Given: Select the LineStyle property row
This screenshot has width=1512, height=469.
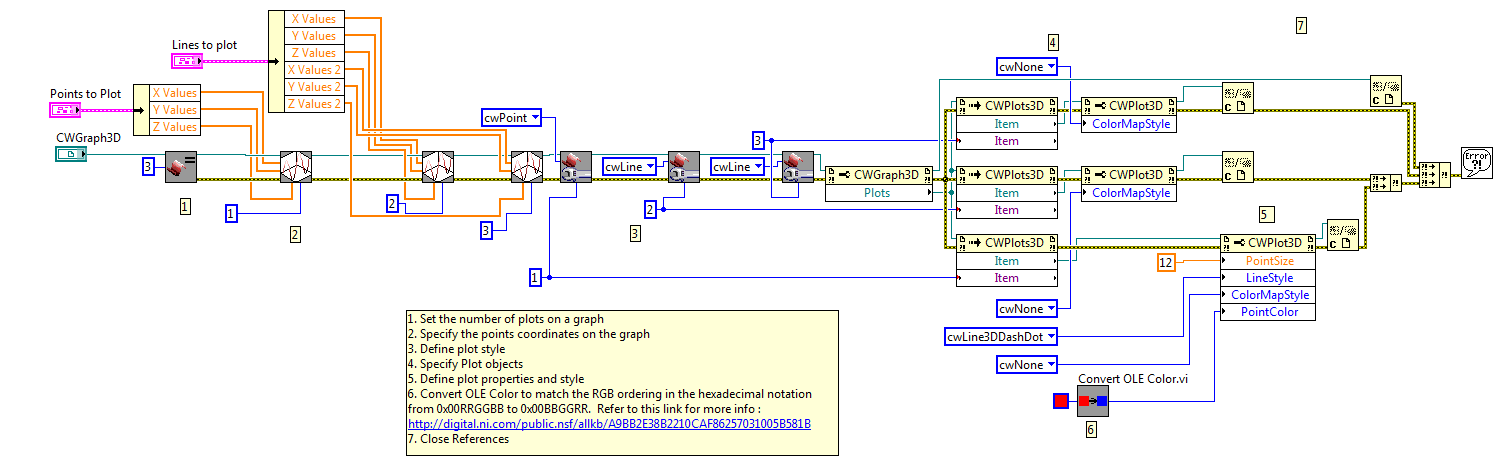Looking at the screenshot, I should tap(1269, 278).
